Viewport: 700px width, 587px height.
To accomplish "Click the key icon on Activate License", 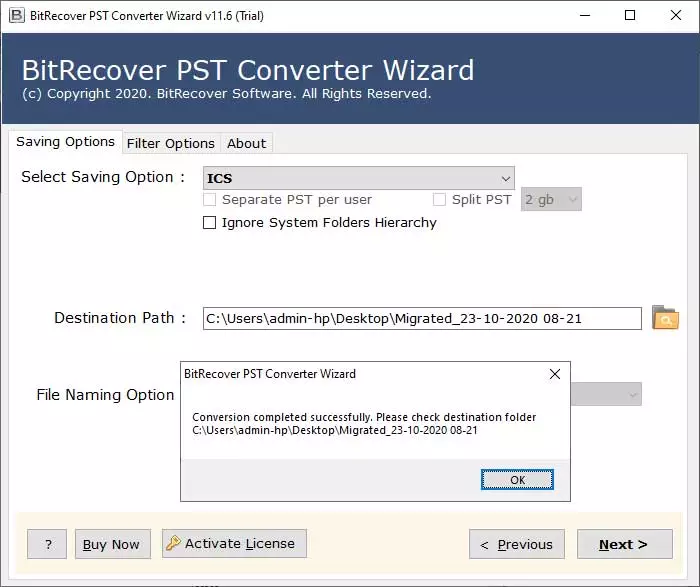I will point(173,544).
